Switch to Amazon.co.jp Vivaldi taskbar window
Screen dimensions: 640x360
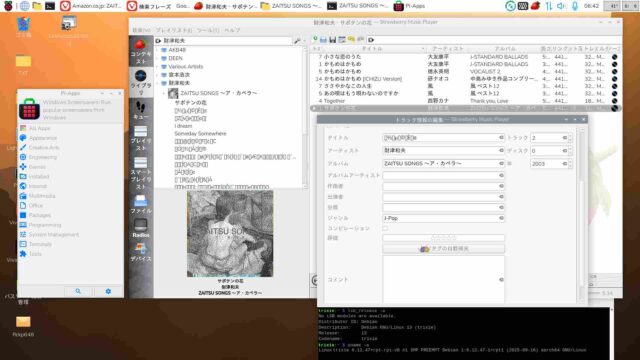[91, 6]
